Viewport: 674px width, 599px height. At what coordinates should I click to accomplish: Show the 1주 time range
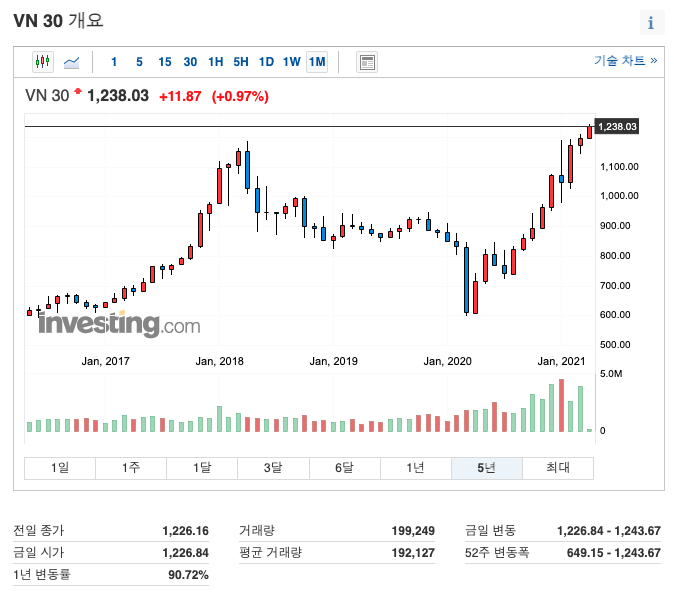tap(131, 468)
